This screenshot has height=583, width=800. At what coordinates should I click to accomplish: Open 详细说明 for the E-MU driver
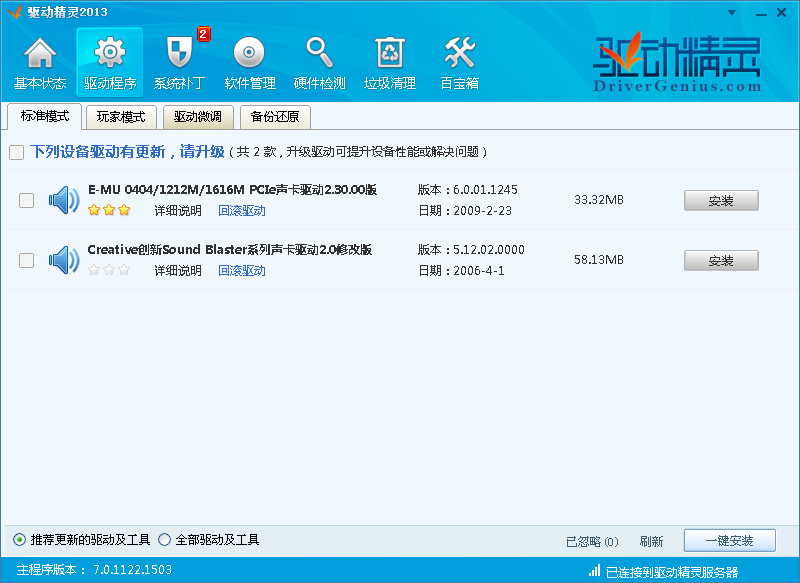[178, 211]
